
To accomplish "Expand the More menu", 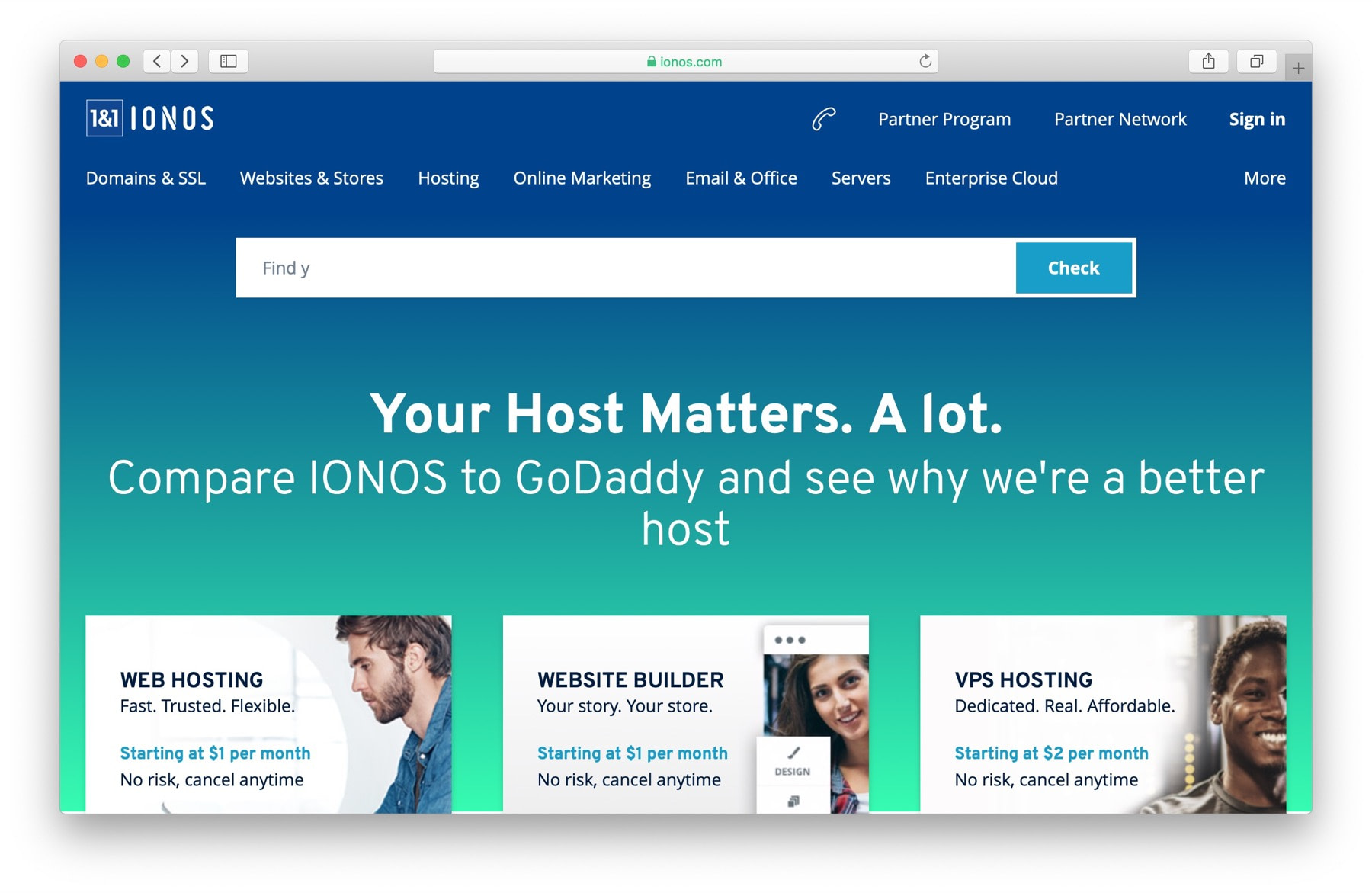I will pyautogui.click(x=1265, y=178).
